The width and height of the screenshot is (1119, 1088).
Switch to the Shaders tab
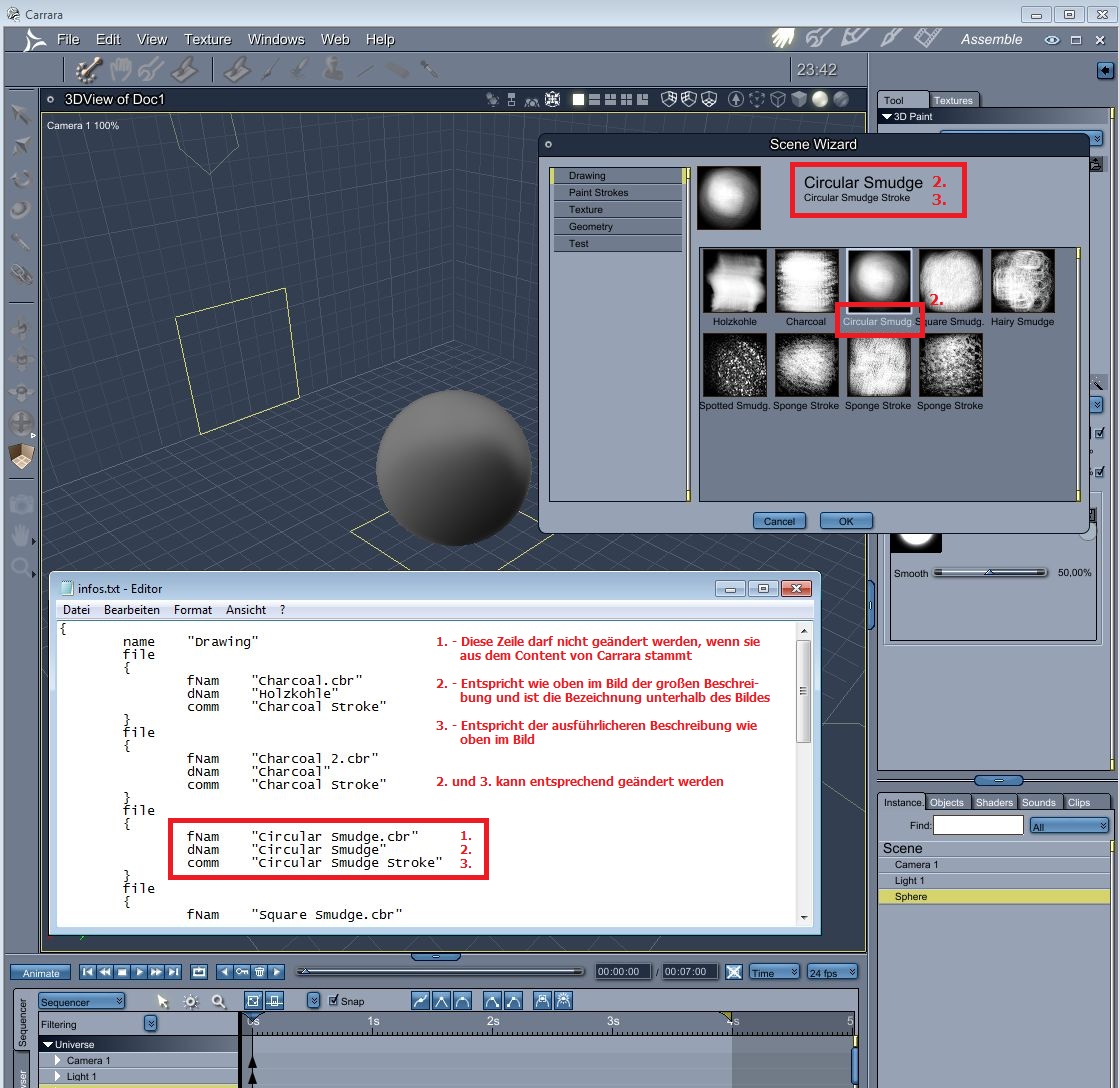tap(994, 803)
